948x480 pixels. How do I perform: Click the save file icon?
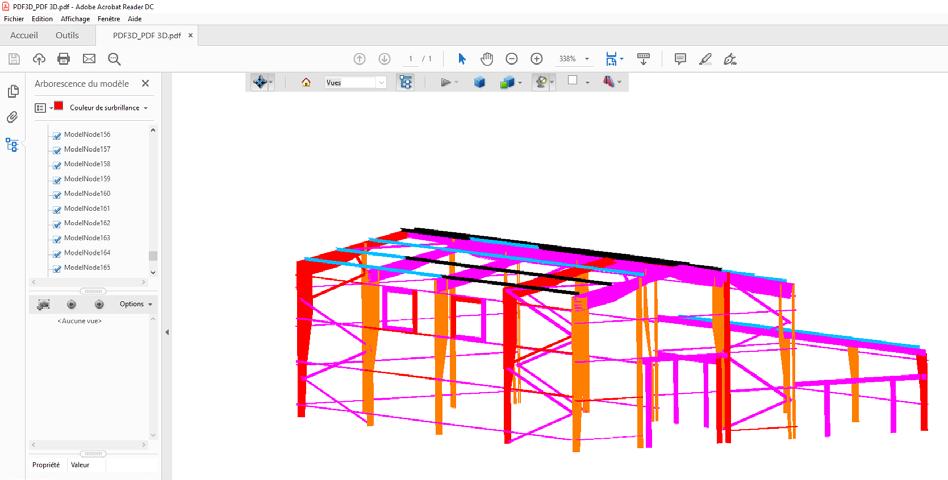pyautogui.click(x=14, y=59)
